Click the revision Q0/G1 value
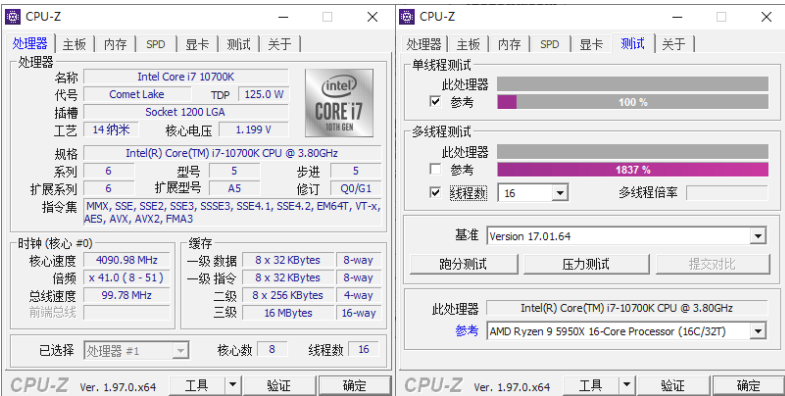Image resolution: width=785 pixels, height=396 pixels. click(356, 188)
